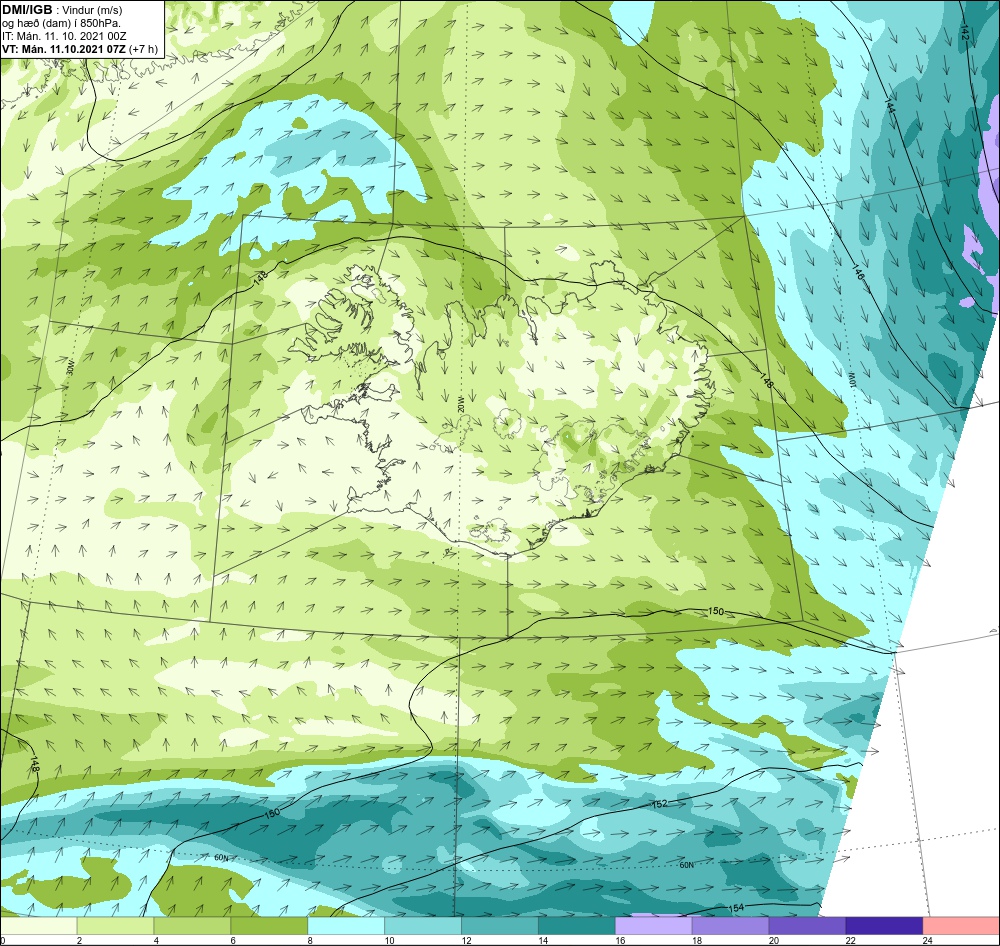Click the legend value '10'
Viewport: 1000px width, 946px height.
pos(389,940)
